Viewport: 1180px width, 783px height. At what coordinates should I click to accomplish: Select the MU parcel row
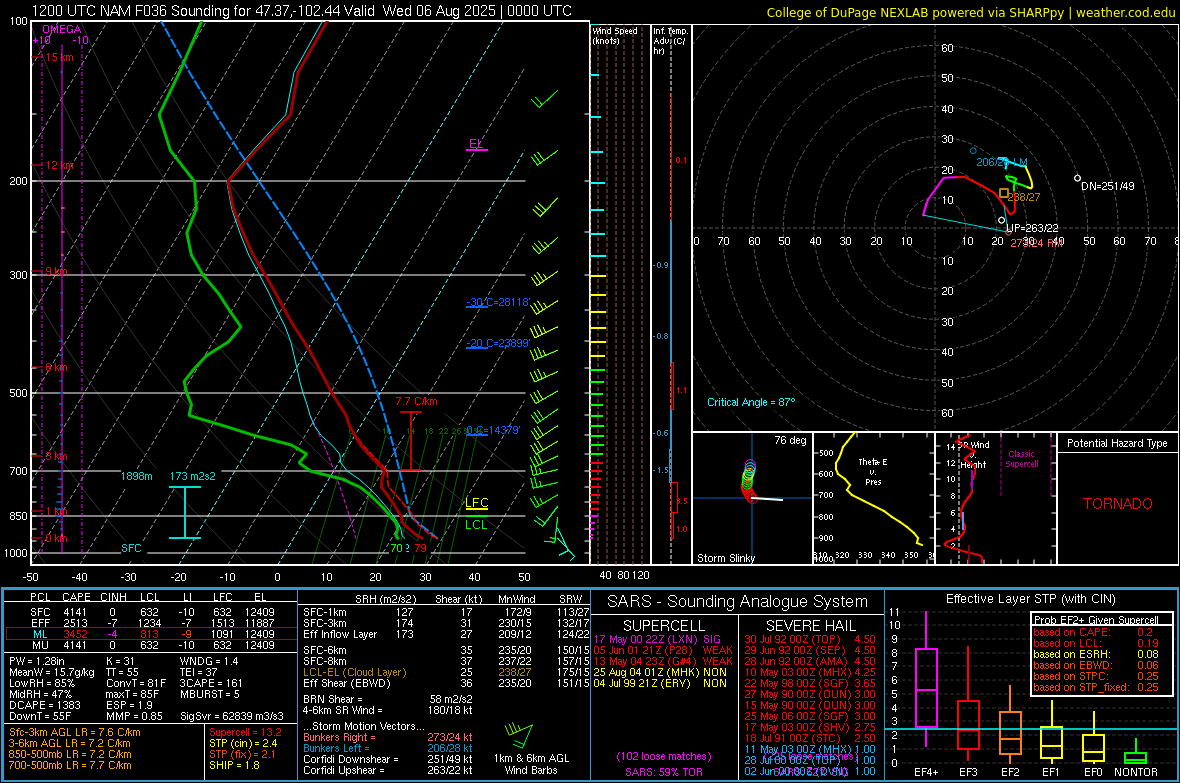pos(151,645)
